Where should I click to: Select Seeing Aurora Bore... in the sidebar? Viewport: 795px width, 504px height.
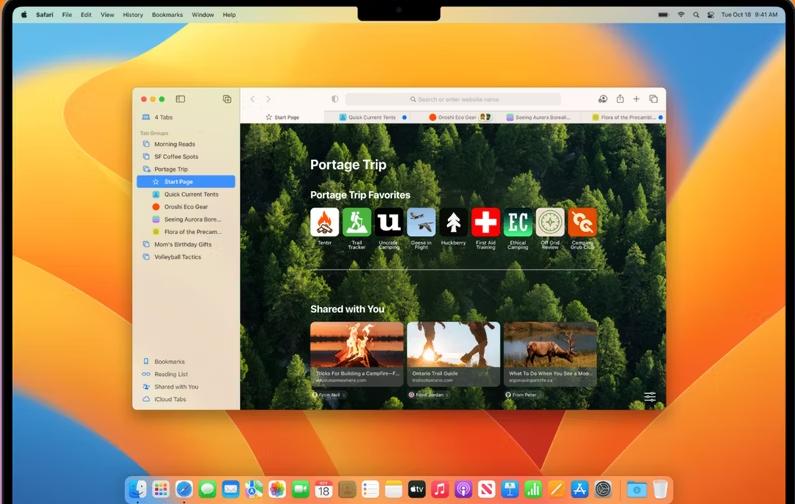coord(186,220)
